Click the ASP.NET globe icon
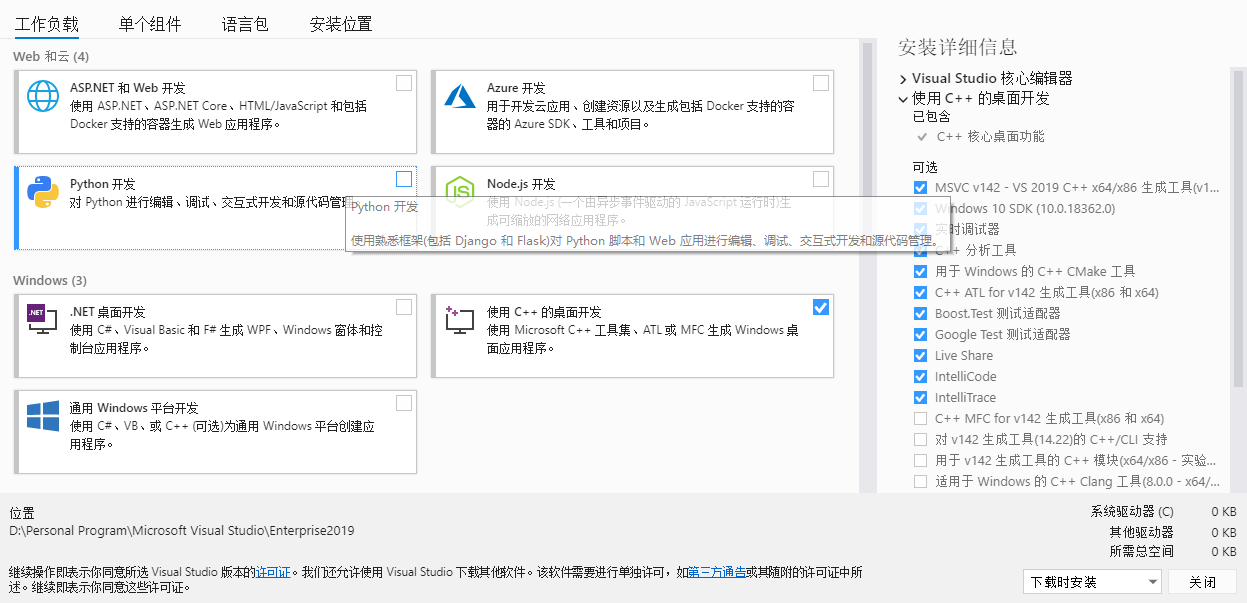 tap(43, 96)
